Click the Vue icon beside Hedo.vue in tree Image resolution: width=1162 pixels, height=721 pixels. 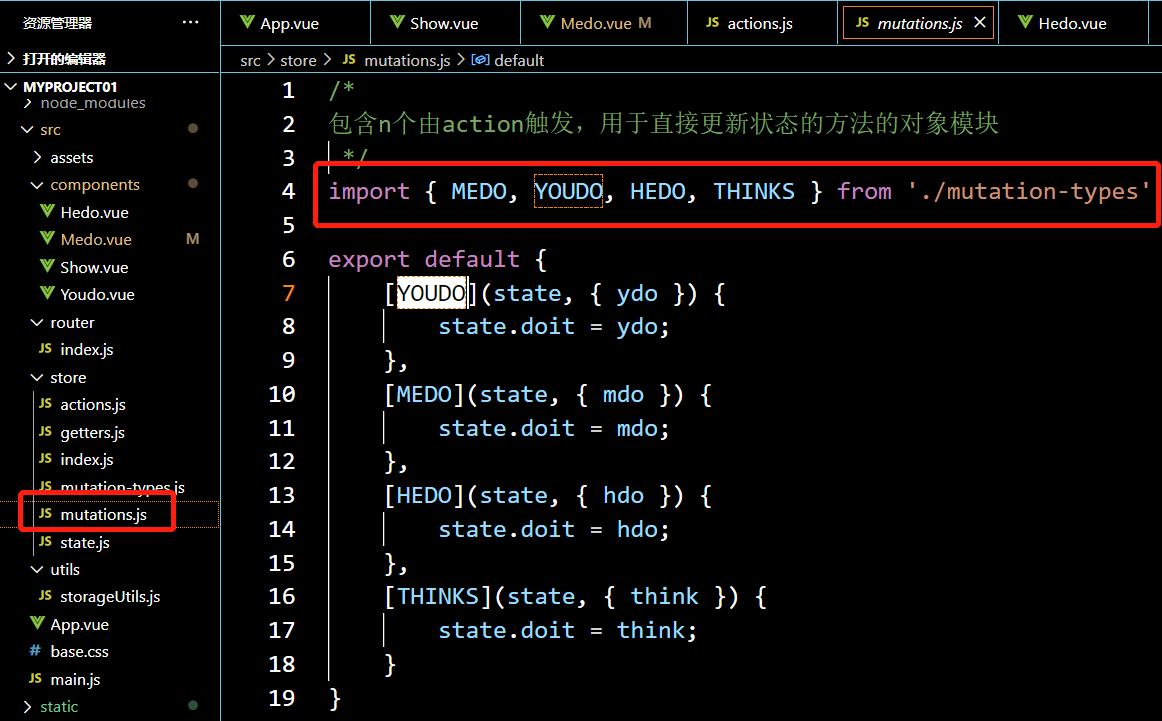pyautogui.click(x=47, y=212)
